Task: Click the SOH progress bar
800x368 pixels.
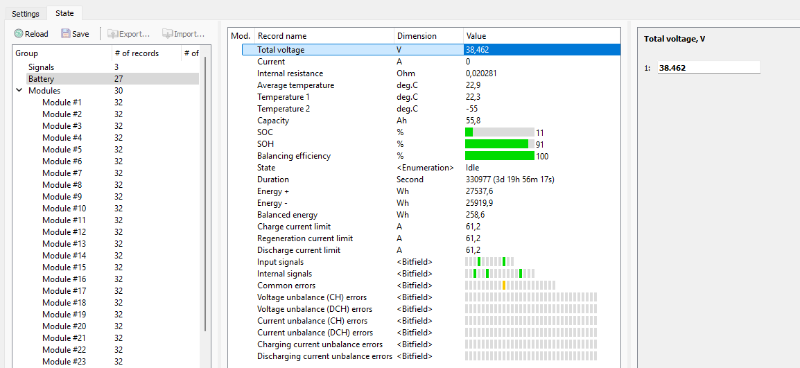Action: point(499,144)
